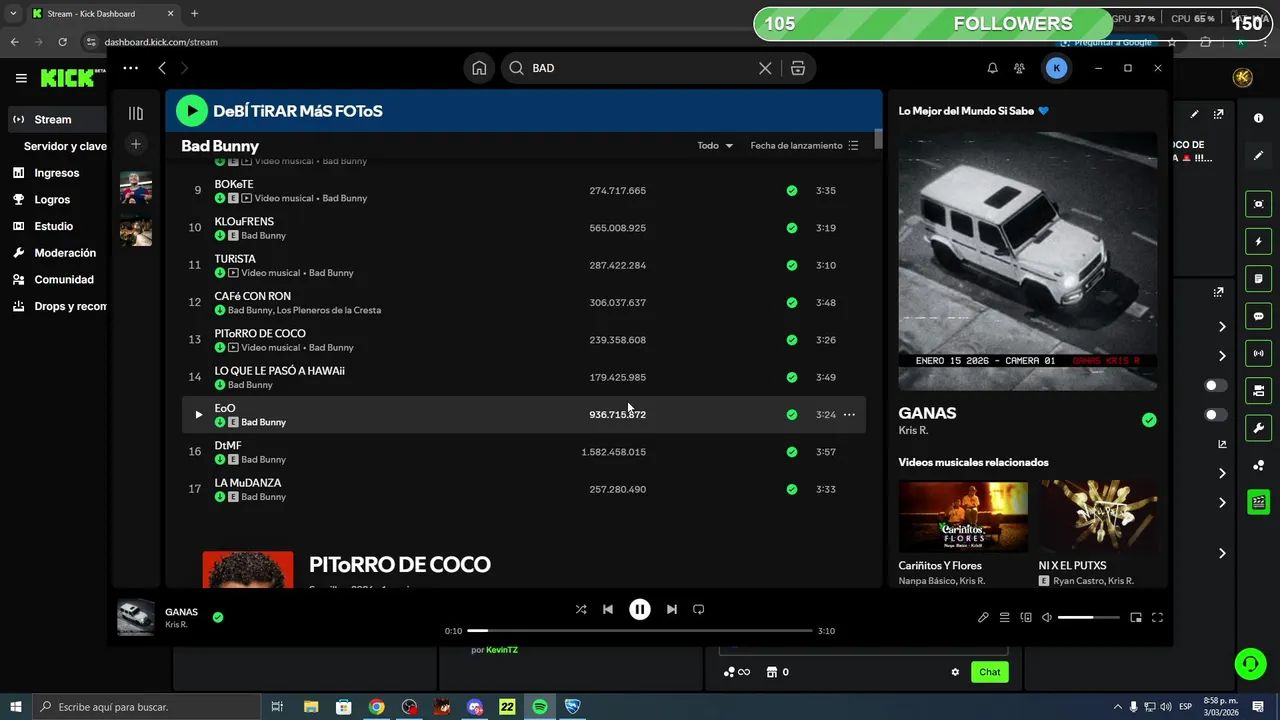Viewport: 1280px width, 720px height.
Task: Open CAFé CON RON song title
Action: [x=253, y=296]
